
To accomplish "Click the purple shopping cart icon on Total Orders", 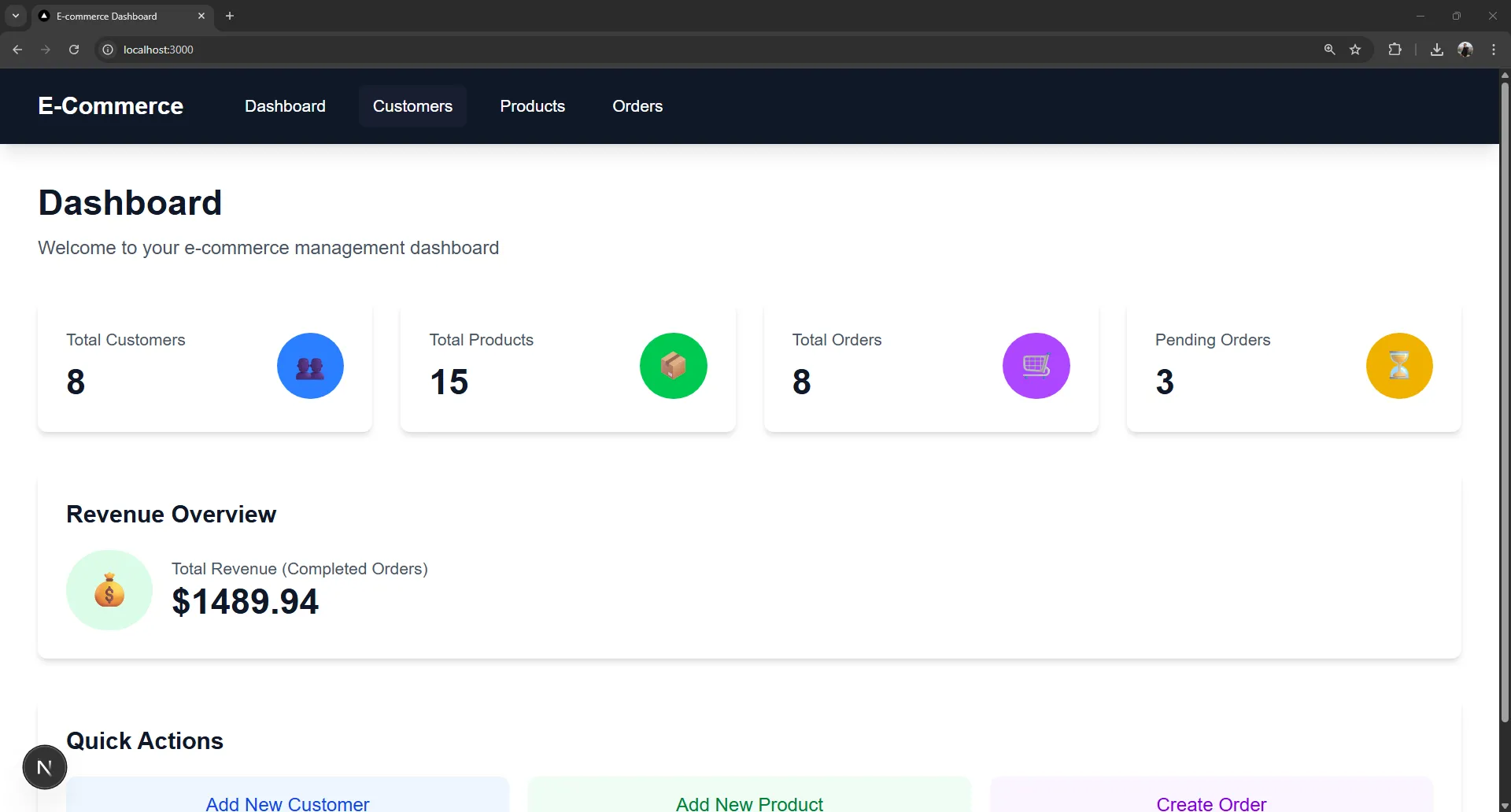I will pyautogui.click(x=1036, y=365).
